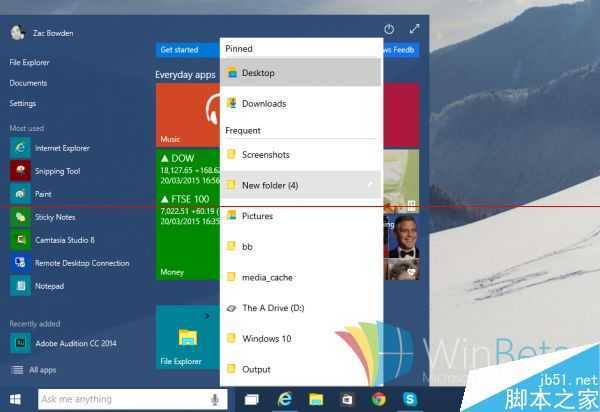Open the cat photo tile
600x412 pixels.
click(x=402, y=269)
